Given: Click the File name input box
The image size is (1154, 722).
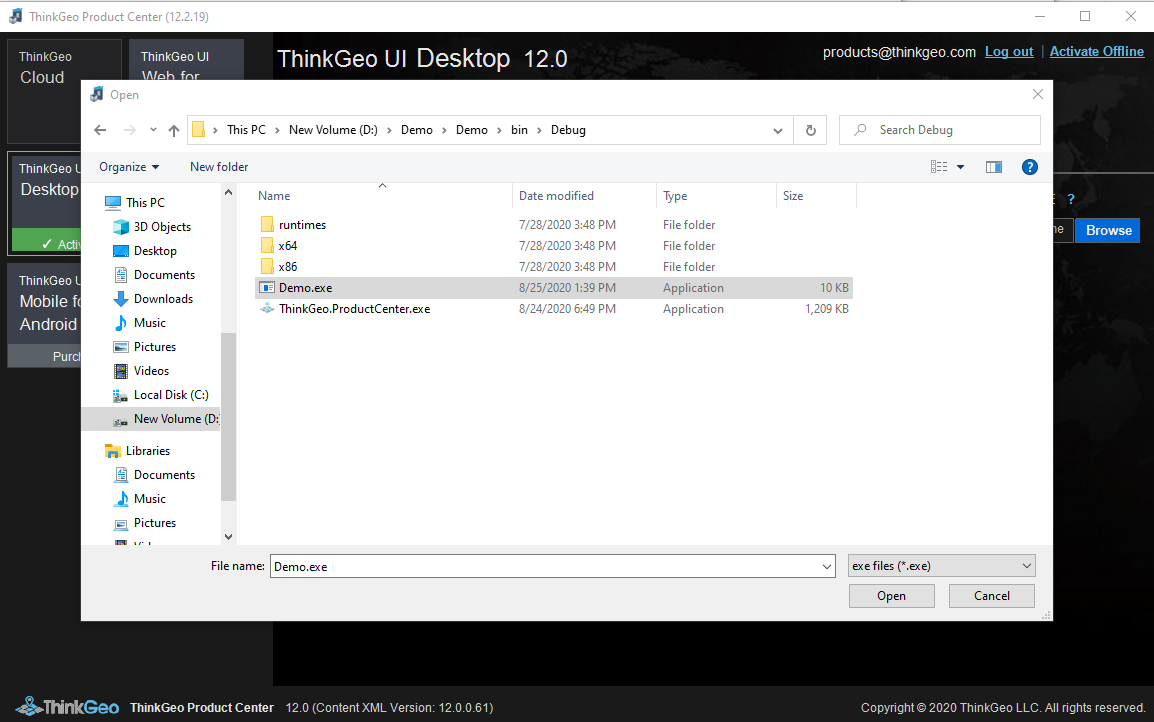Looking at the screenshot, I should pyautogui.click(x=545, y=566).
